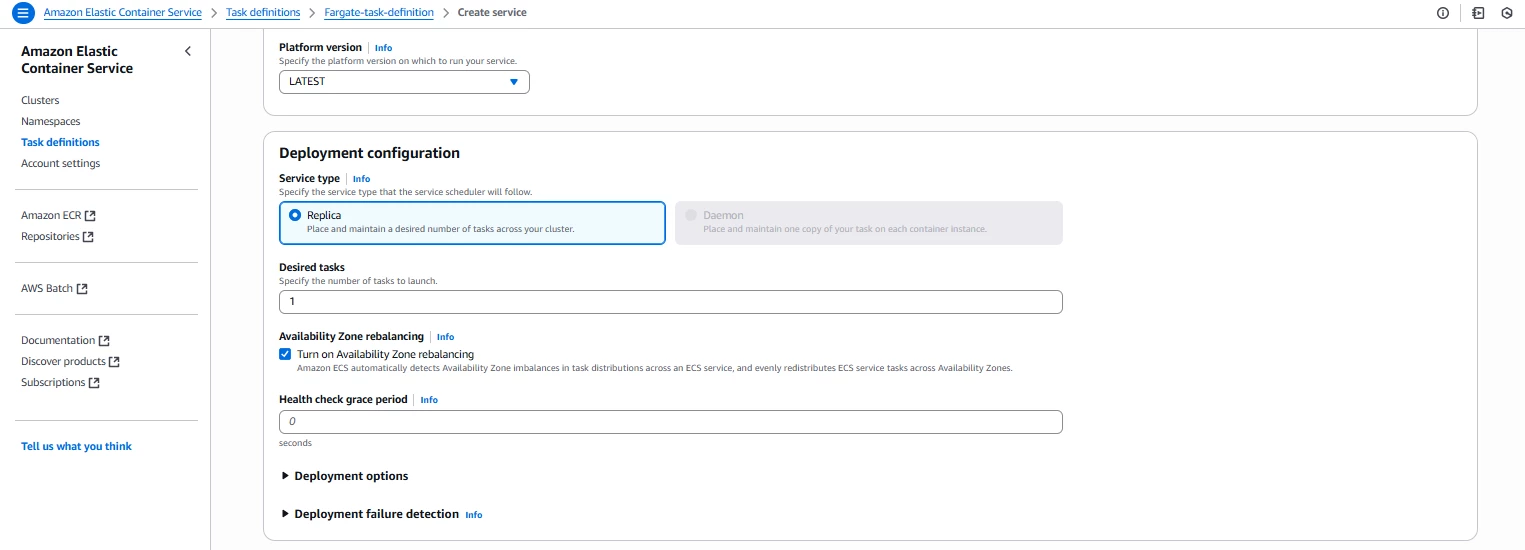Select the Replica service type
This screenshot has width=1525, height=550.
coord(472,223)
